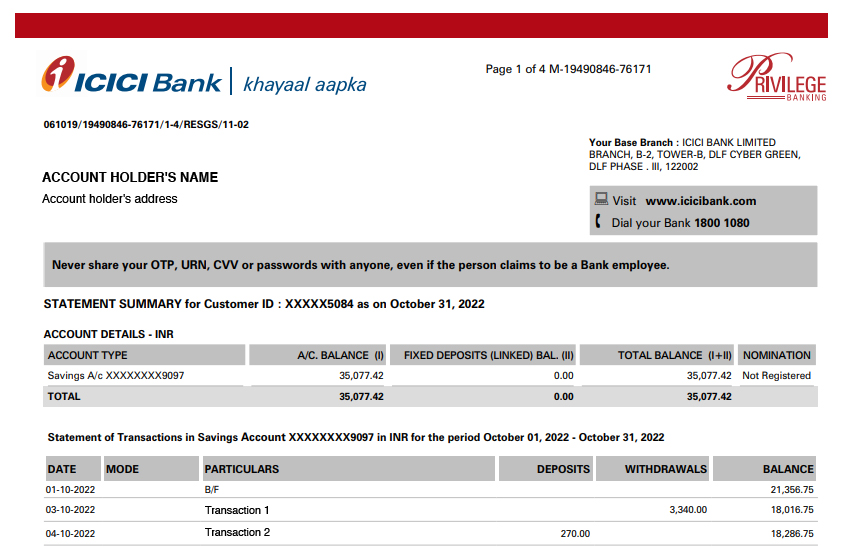Click balance 18,286.75
Image resolution: width=846 pixels, height=547 pixels.
click(x=792, y=534)
